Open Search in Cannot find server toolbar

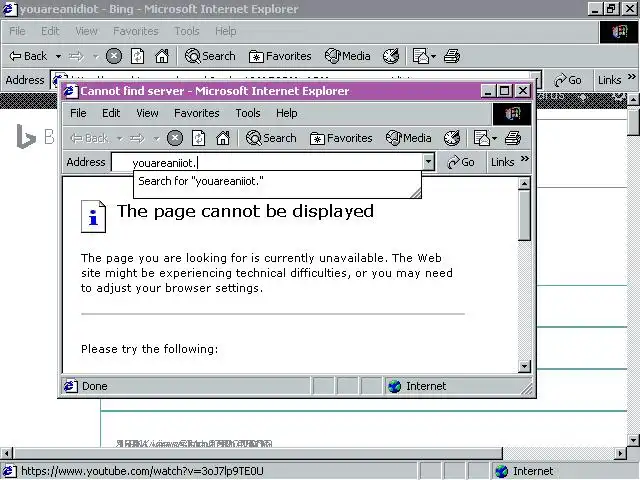(x=271, y=138)
